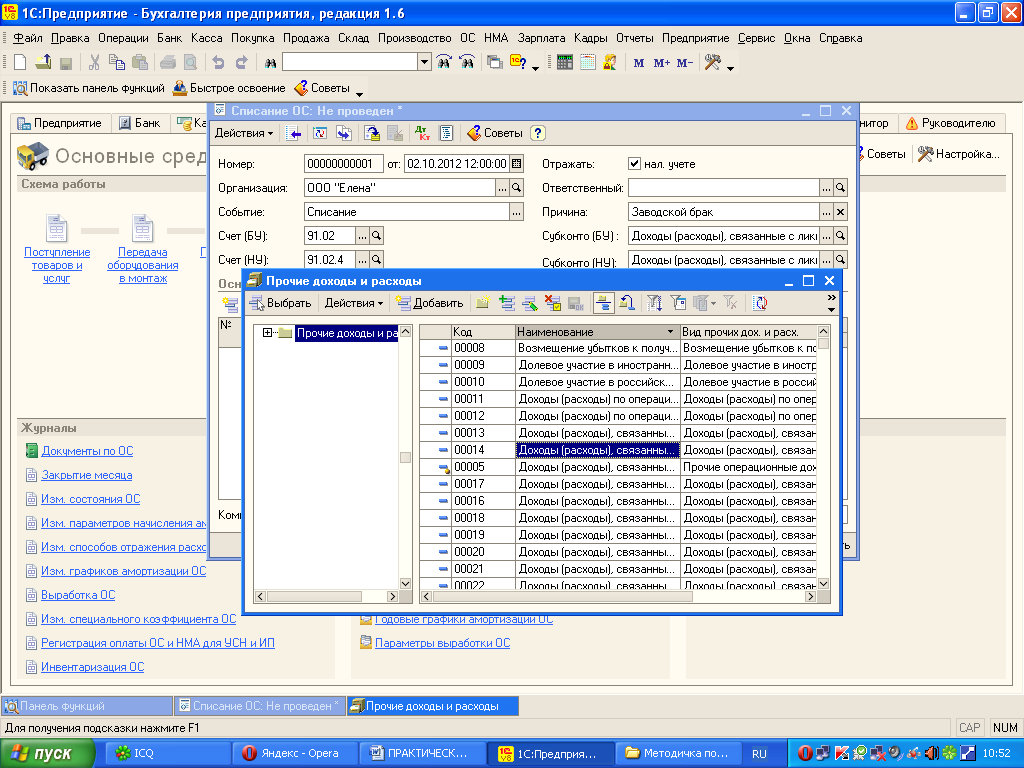This screenshot has height=768, width=1024.
Task: Open Действия dropdown in Прочие доходы window
Action: click(354, 303)
